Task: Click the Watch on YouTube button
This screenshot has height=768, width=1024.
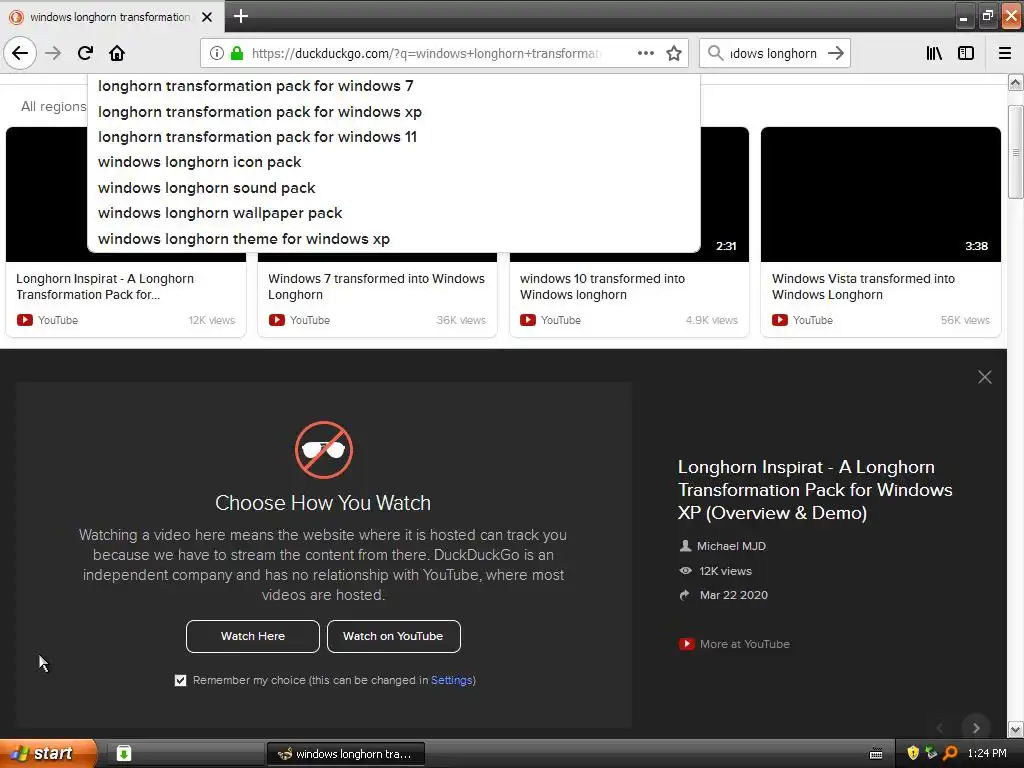Action: coord(394,636)
